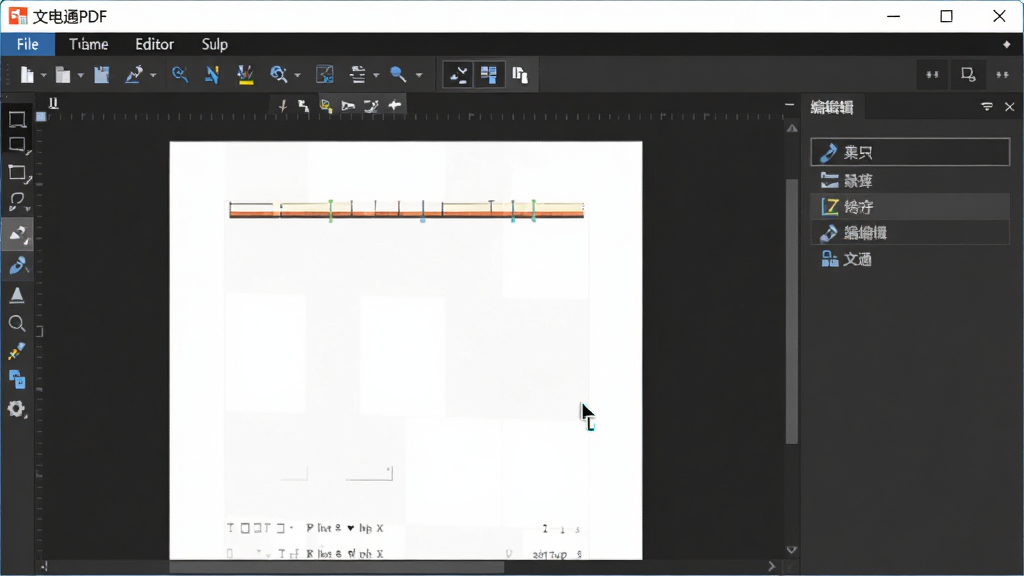Expand the pen signature dropdown arrow
The image size is (1024, 576).
coord(153,75)
